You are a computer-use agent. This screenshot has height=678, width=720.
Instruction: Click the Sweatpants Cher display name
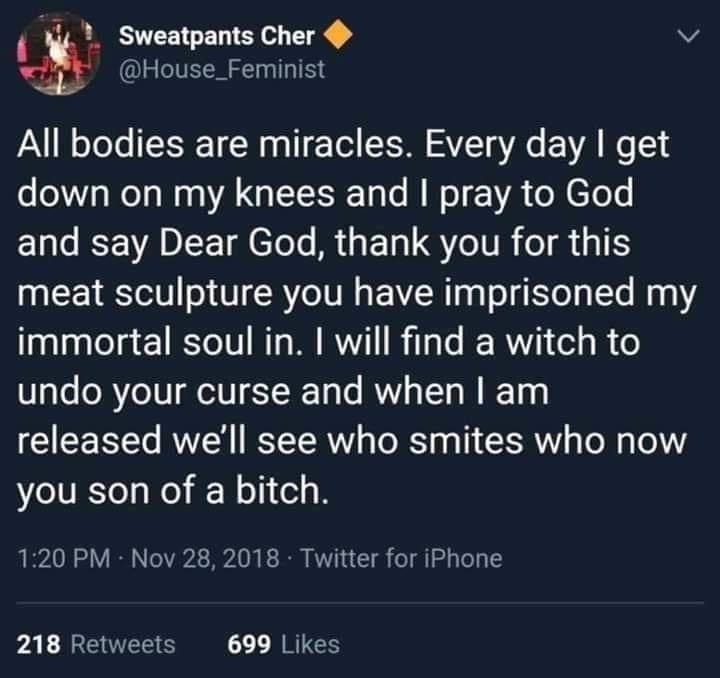click(x=217, y=38)
